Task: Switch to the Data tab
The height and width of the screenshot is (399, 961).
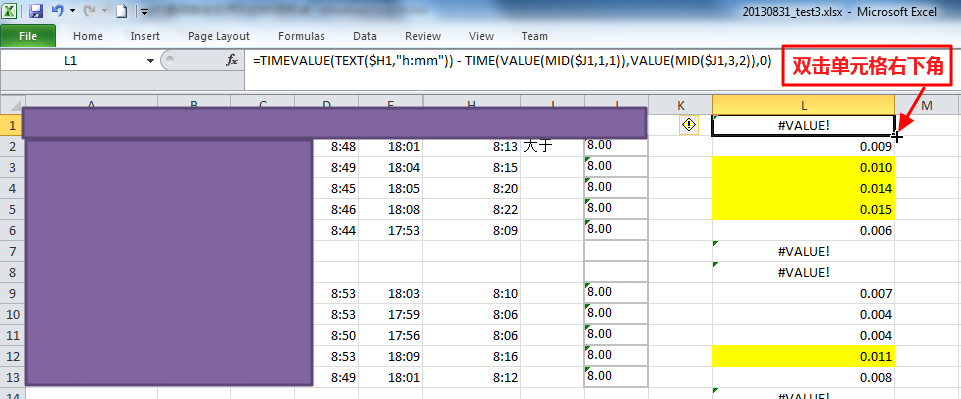Action: (365, 36)
